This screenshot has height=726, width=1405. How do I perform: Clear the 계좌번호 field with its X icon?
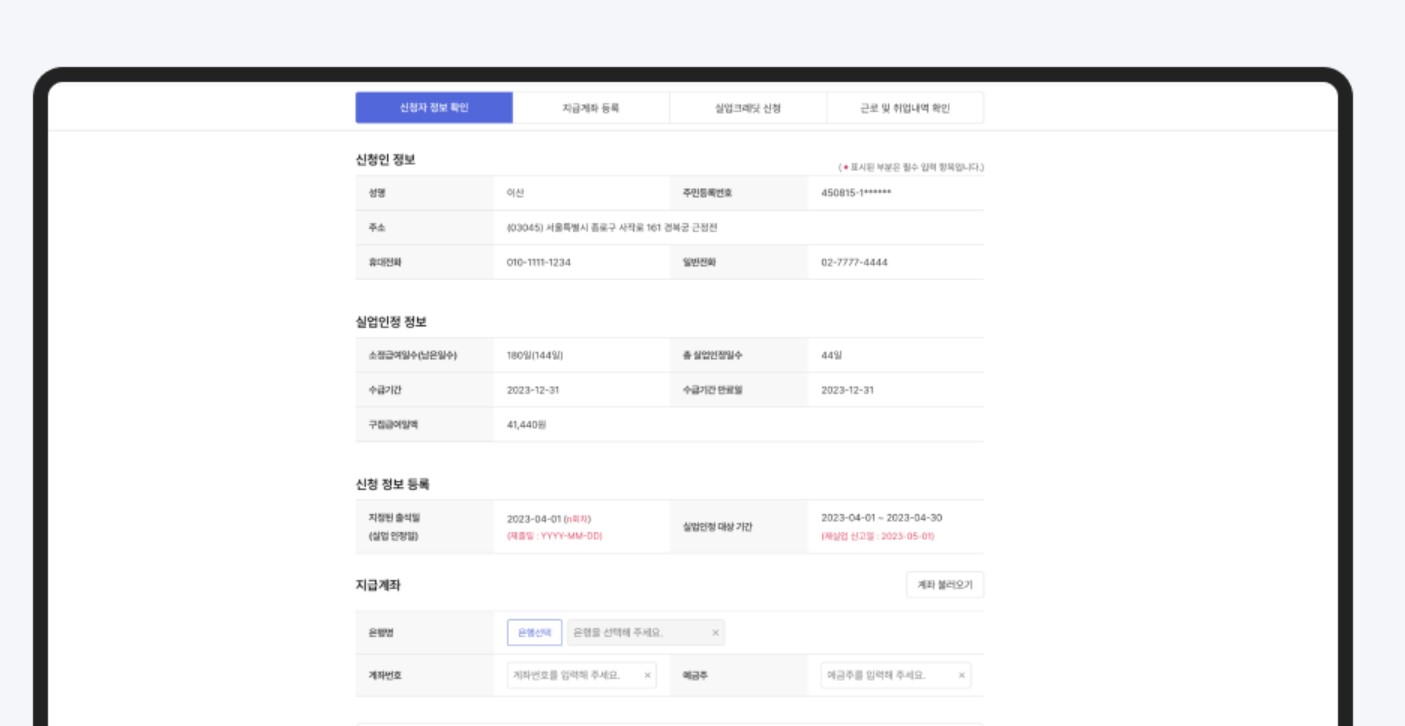(647, 675)
